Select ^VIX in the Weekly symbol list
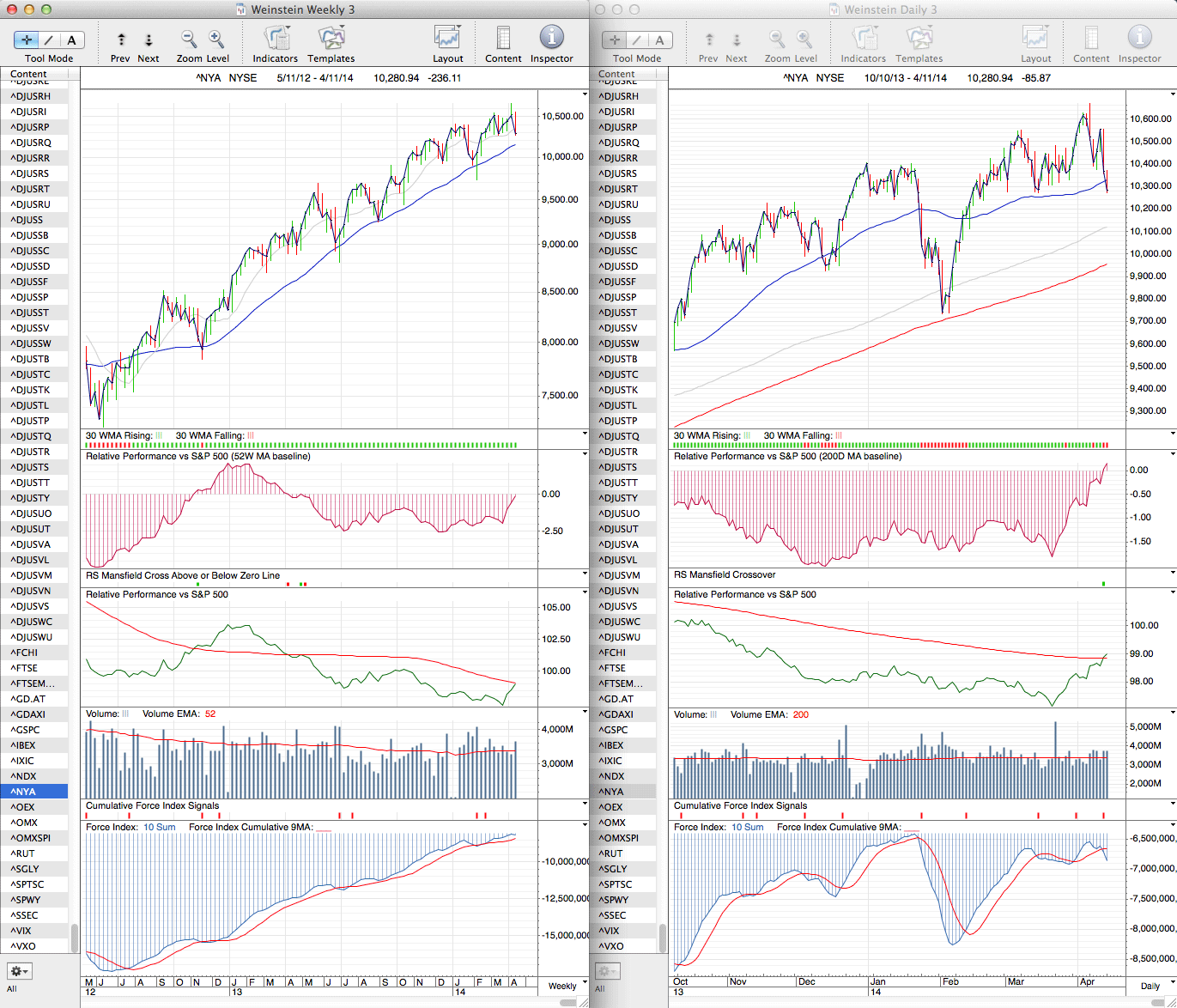Screen dimensions: 1177x1008 [21, 931]
